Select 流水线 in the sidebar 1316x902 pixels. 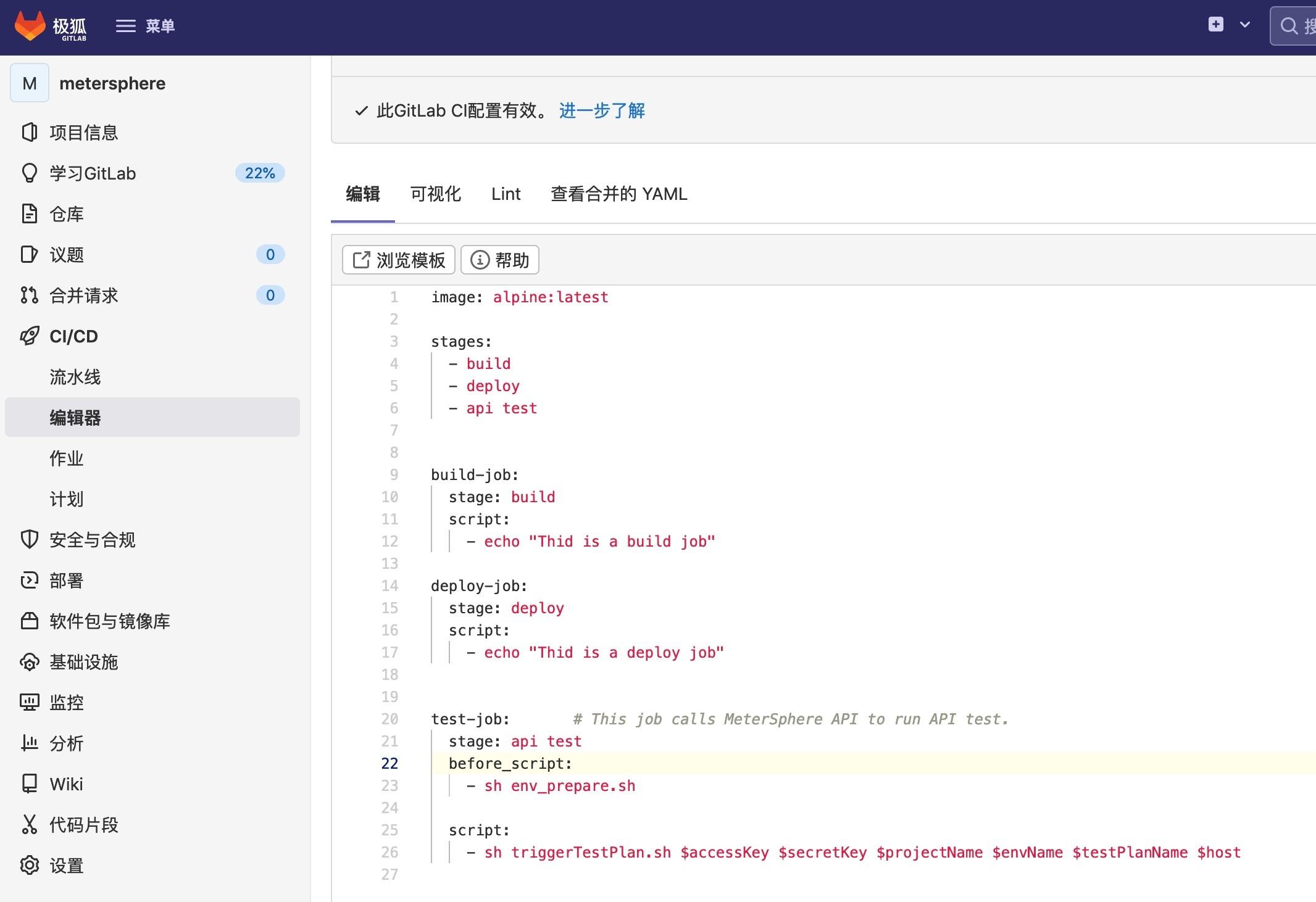(x=75, y=377)
